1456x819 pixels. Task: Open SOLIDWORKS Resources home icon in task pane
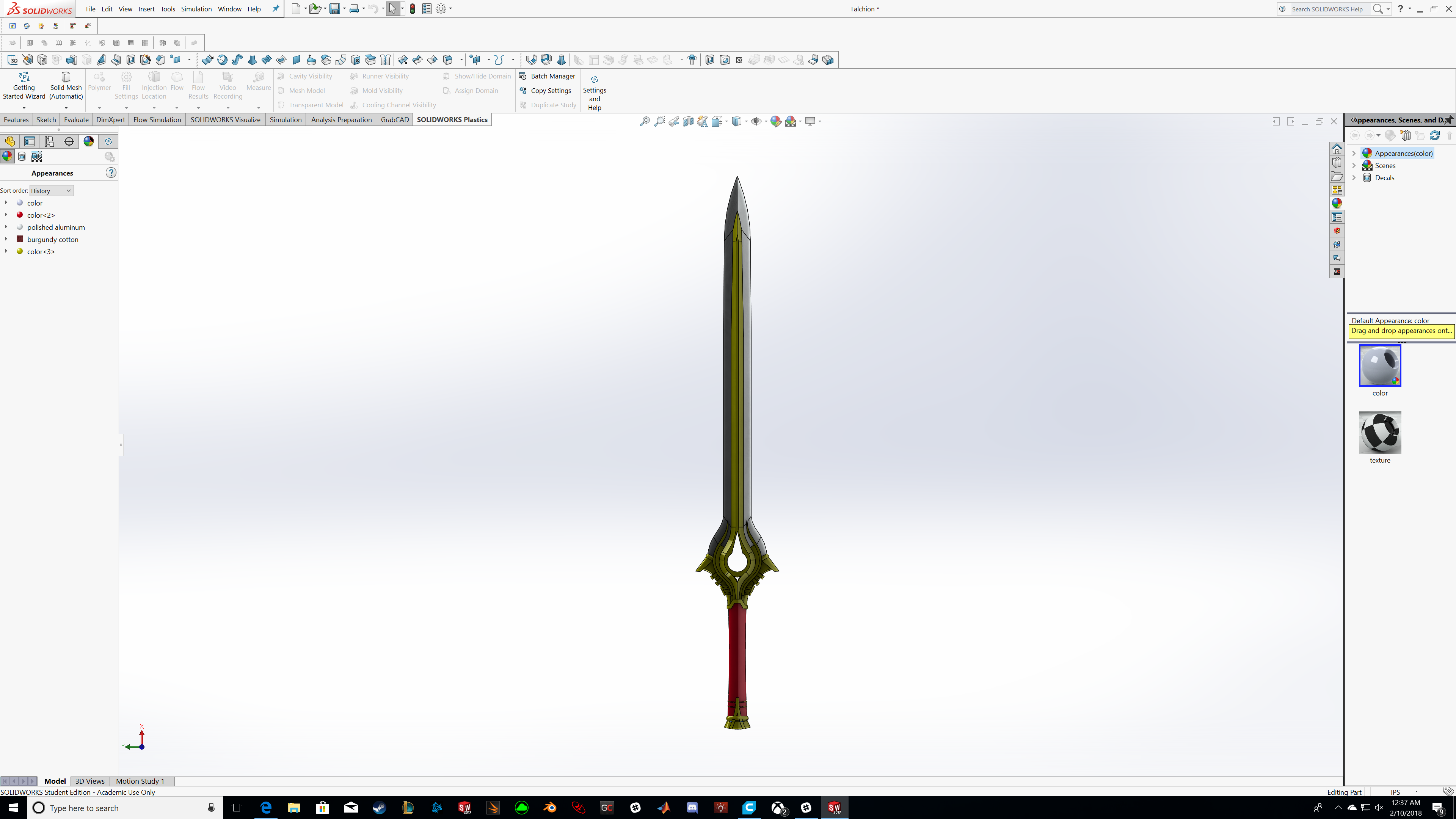[x=1337, y=149]
